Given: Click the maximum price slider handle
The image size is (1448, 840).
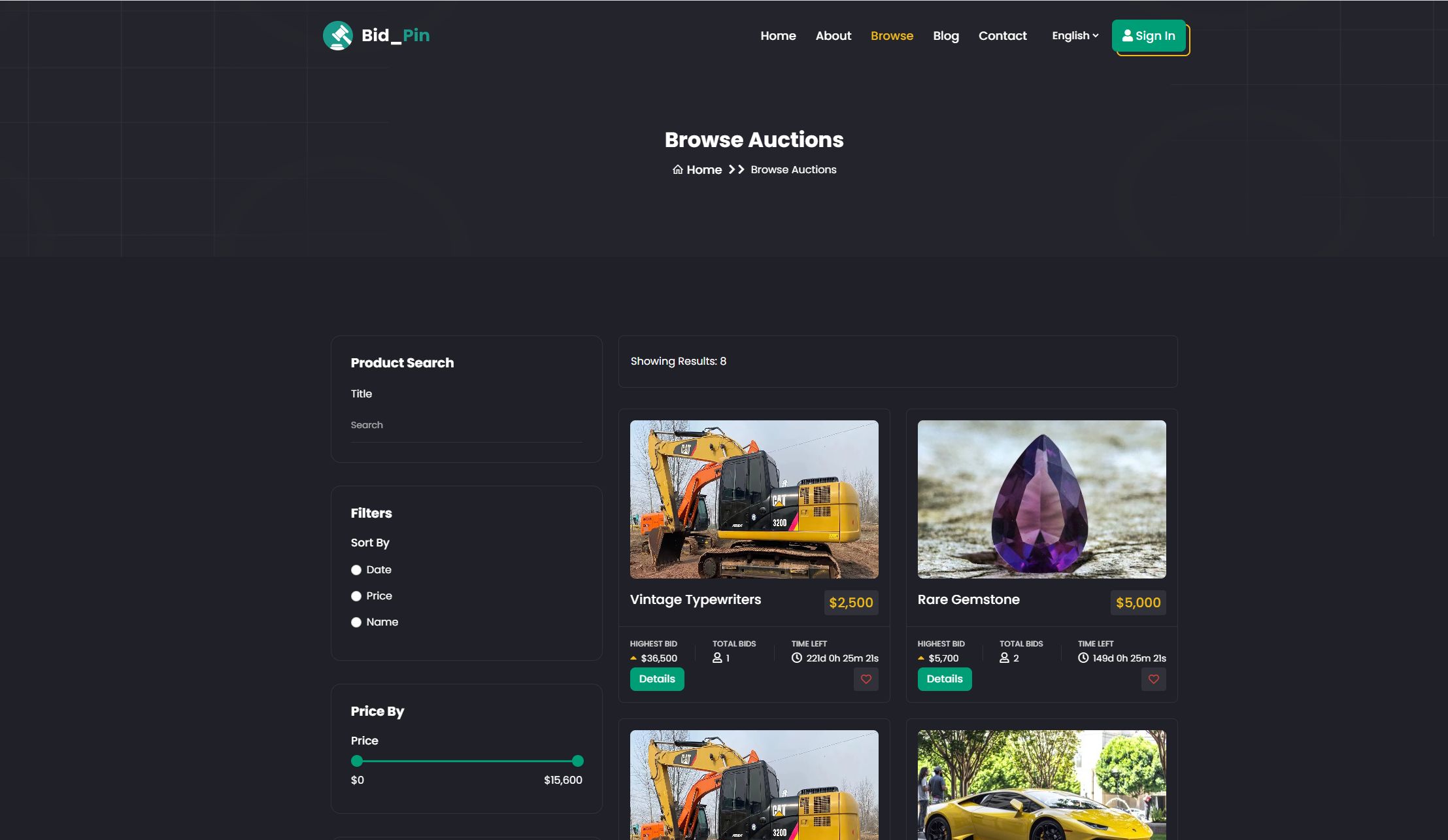Looking at the screenshot, I should click(x=577, y=761).
